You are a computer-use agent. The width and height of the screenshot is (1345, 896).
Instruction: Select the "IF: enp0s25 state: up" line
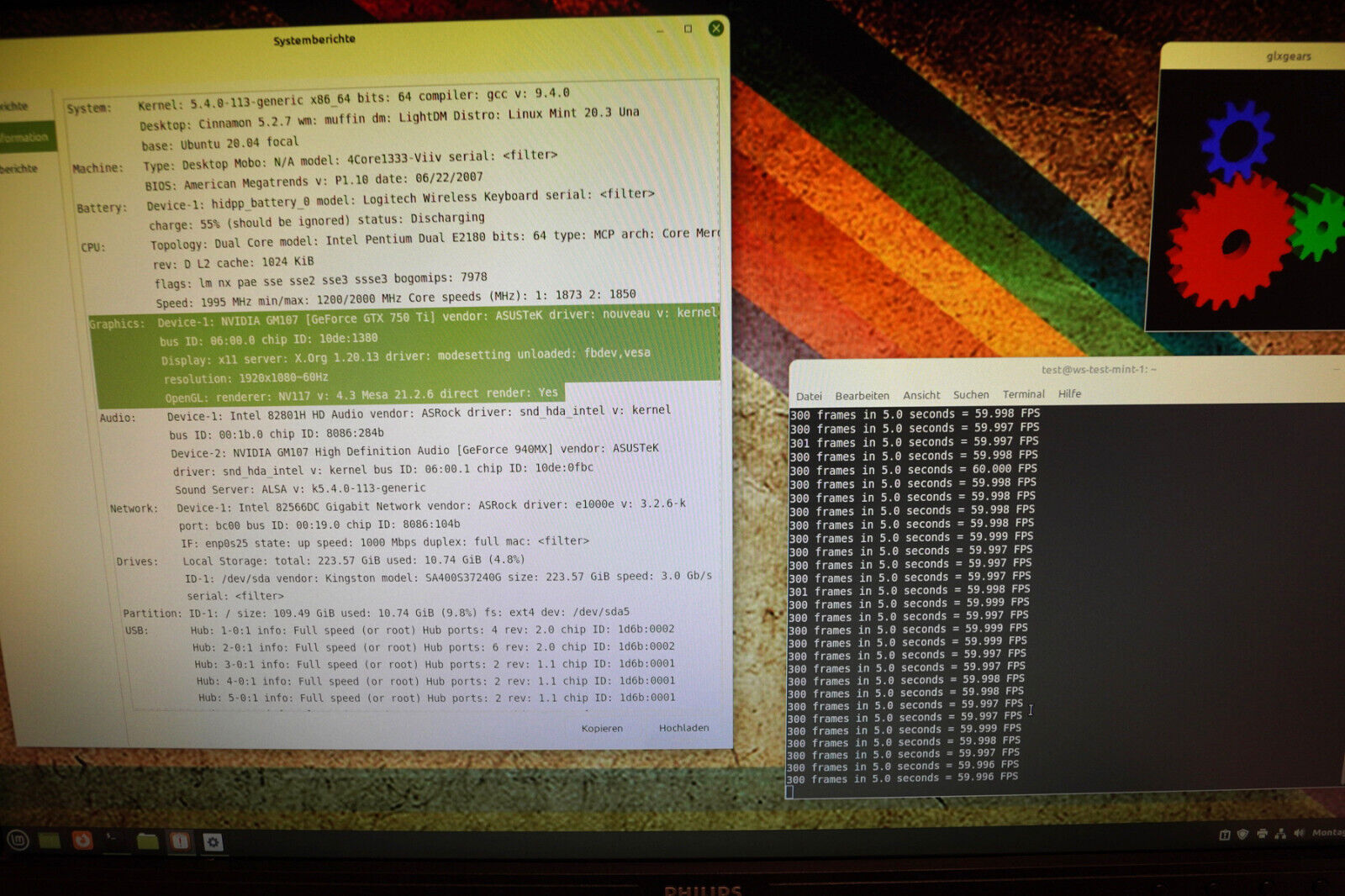pyautogui.click(x=385, y=542)
